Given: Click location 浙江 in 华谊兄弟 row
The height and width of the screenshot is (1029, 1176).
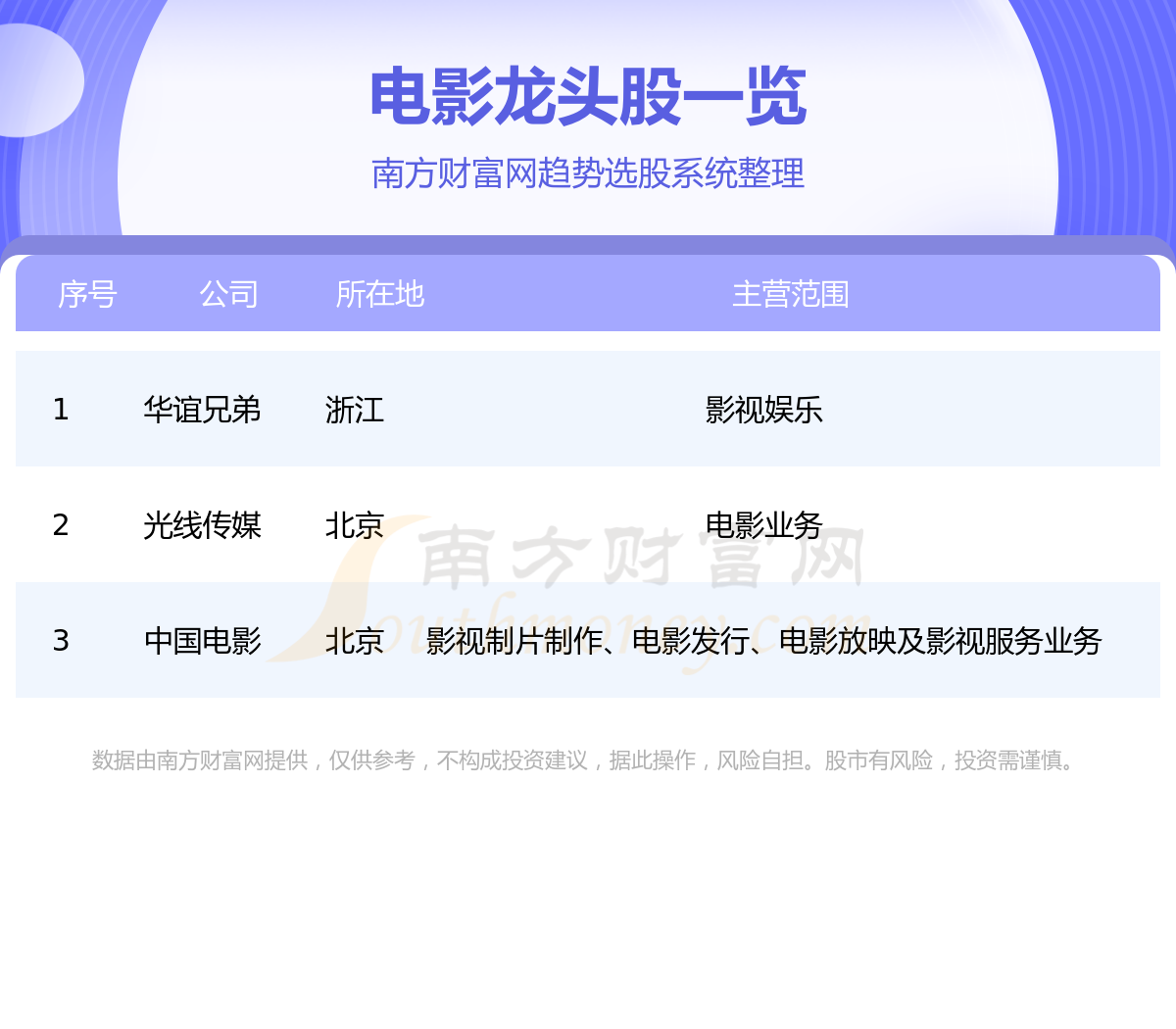Looking at the screenshot, I should pos(354,409).
